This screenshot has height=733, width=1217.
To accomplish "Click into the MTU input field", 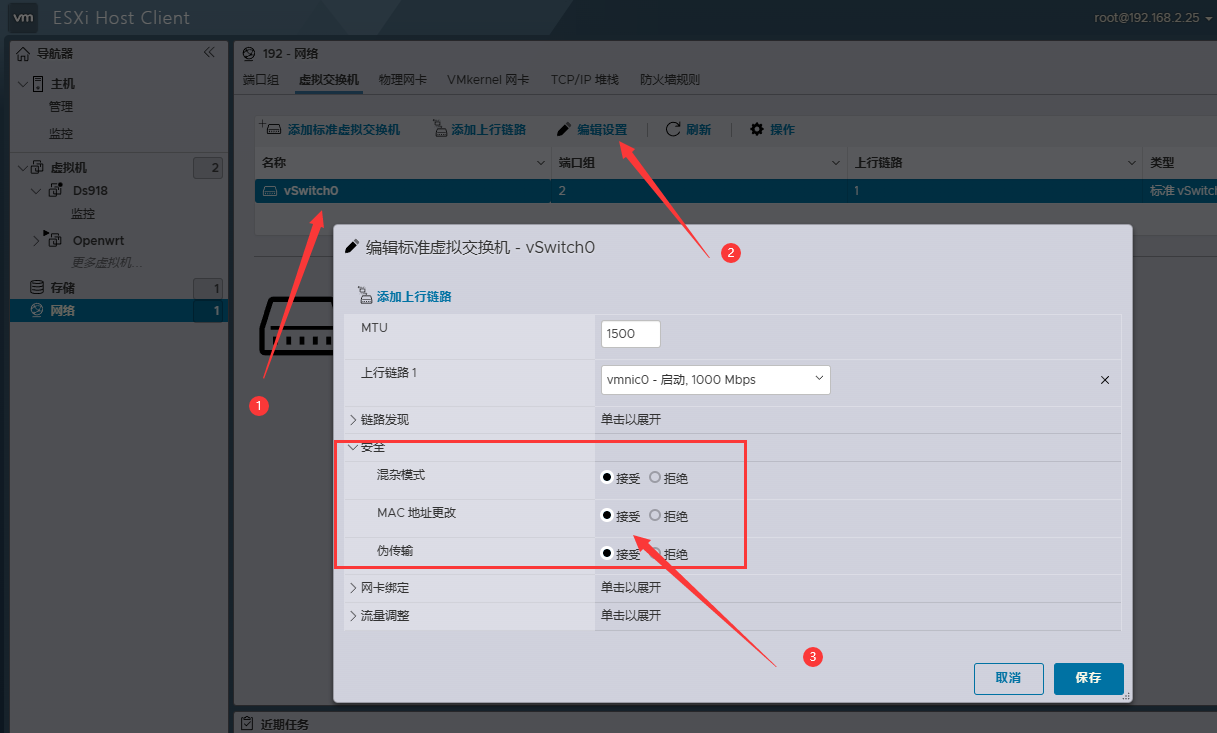I will pyautogui.click(x=631, y=333).
